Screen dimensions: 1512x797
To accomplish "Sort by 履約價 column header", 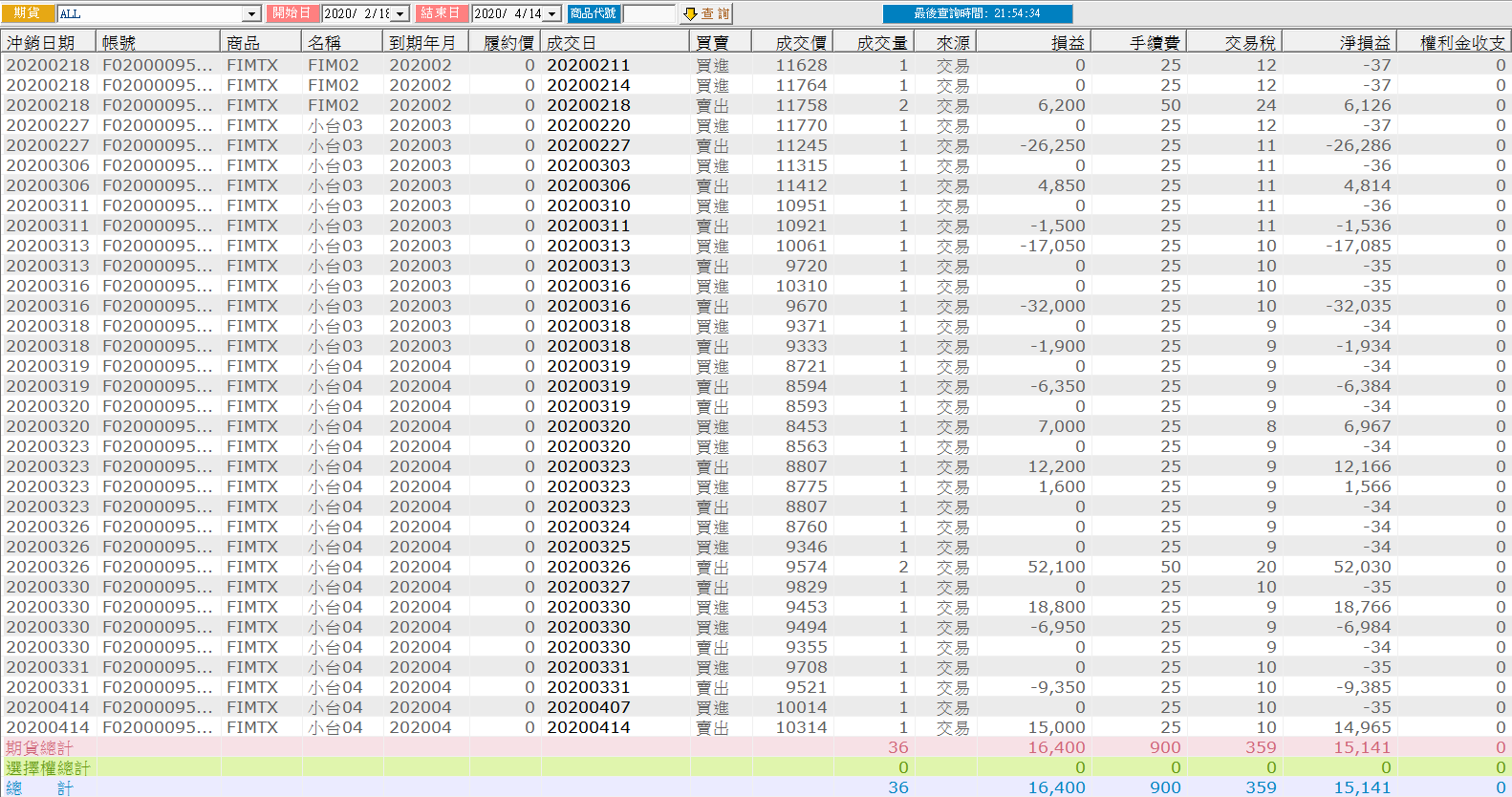I will pyautogui.click(x=505, y=42).
